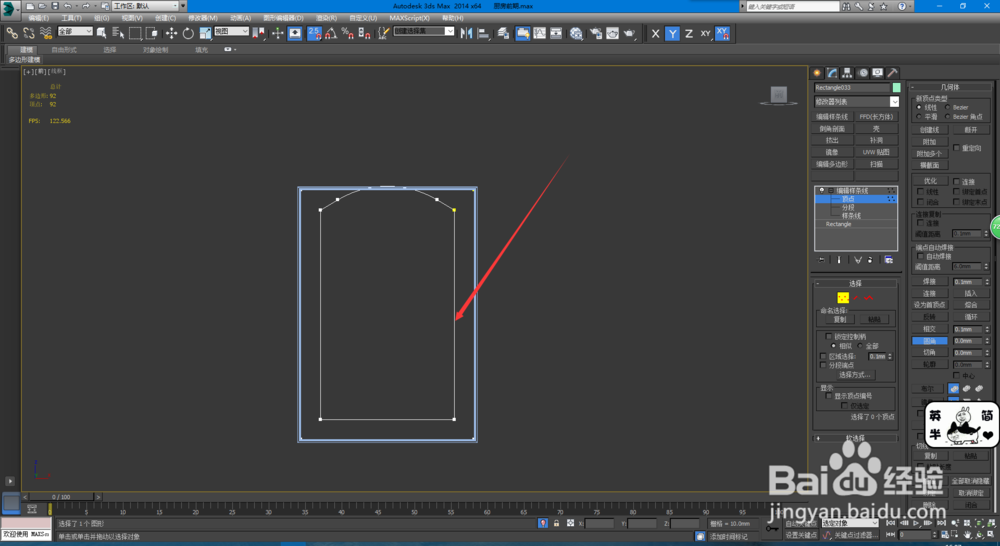The width and height of the screenshot is (1000, 546).
Task: Enable the 自动焊接 checkbox
Action: [x=920, y=256]
